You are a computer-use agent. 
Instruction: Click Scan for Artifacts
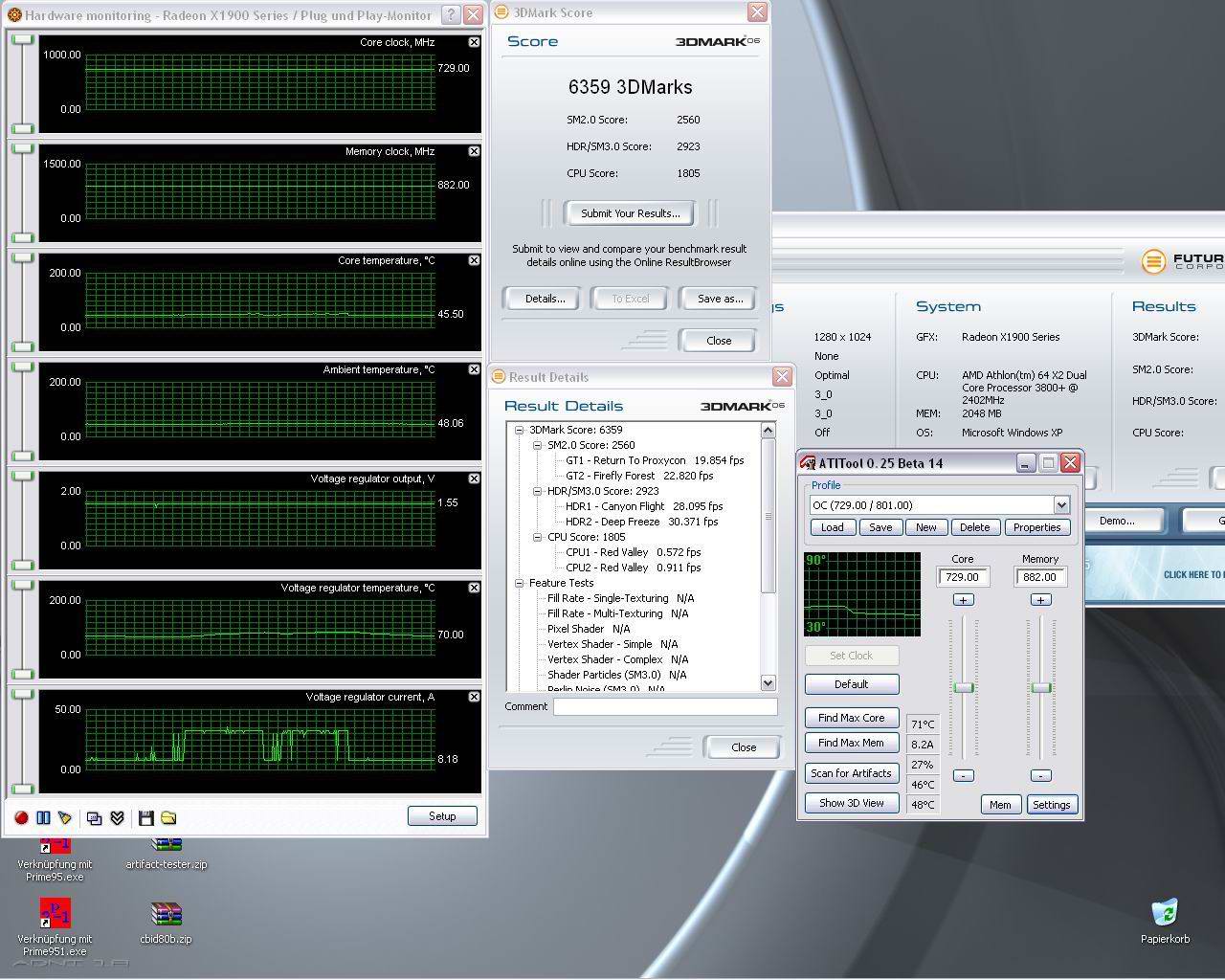coord(851,773)
